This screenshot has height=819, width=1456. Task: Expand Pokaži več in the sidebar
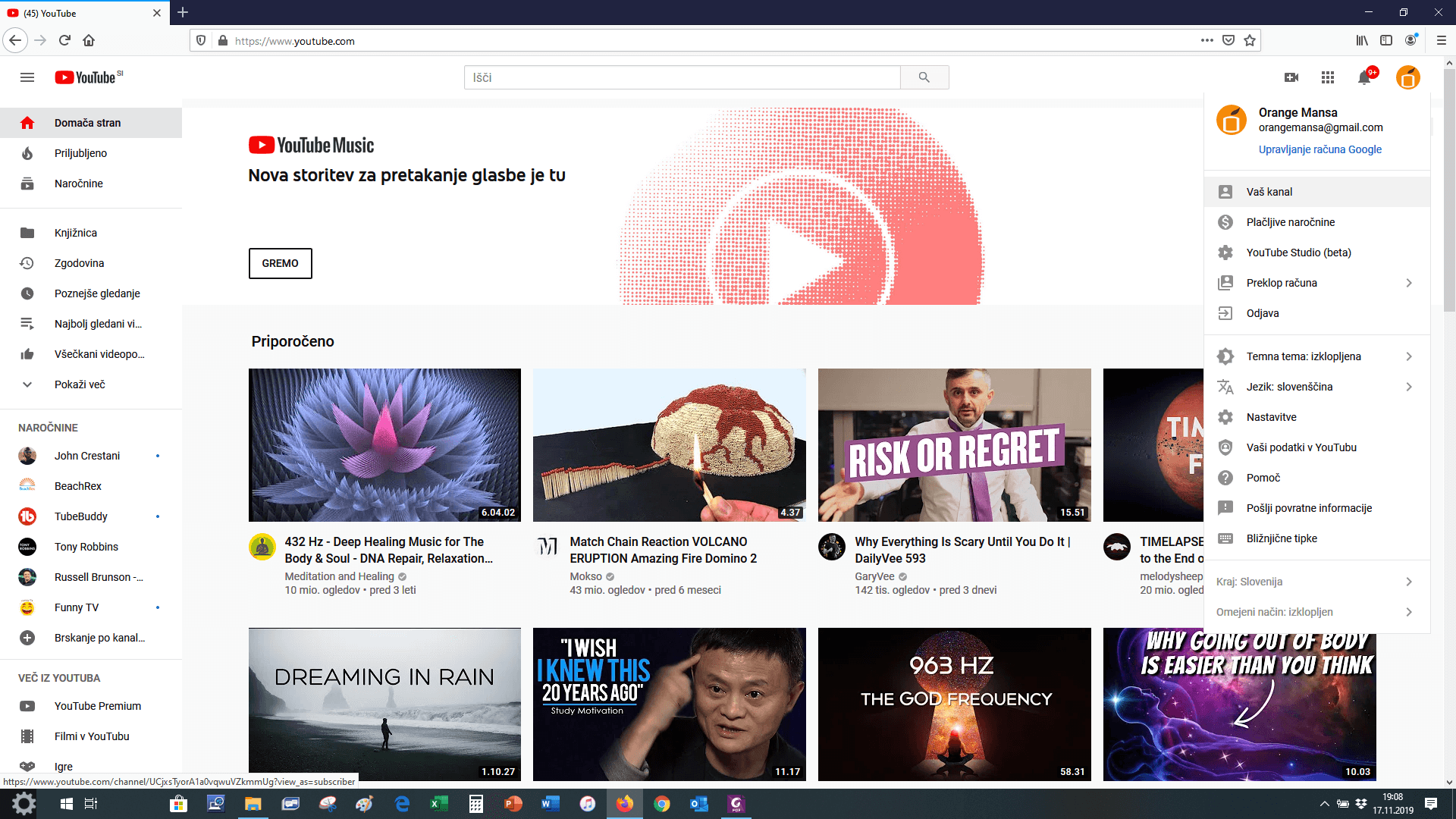[79, 384]
